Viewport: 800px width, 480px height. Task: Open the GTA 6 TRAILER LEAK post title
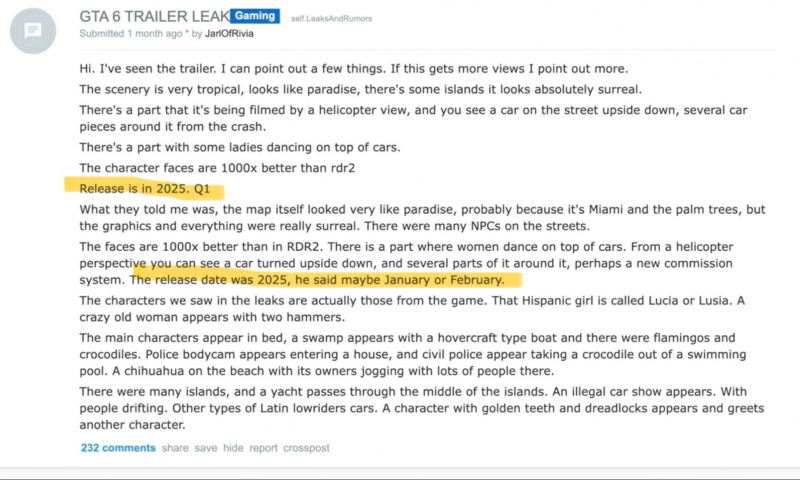point(154,16)
